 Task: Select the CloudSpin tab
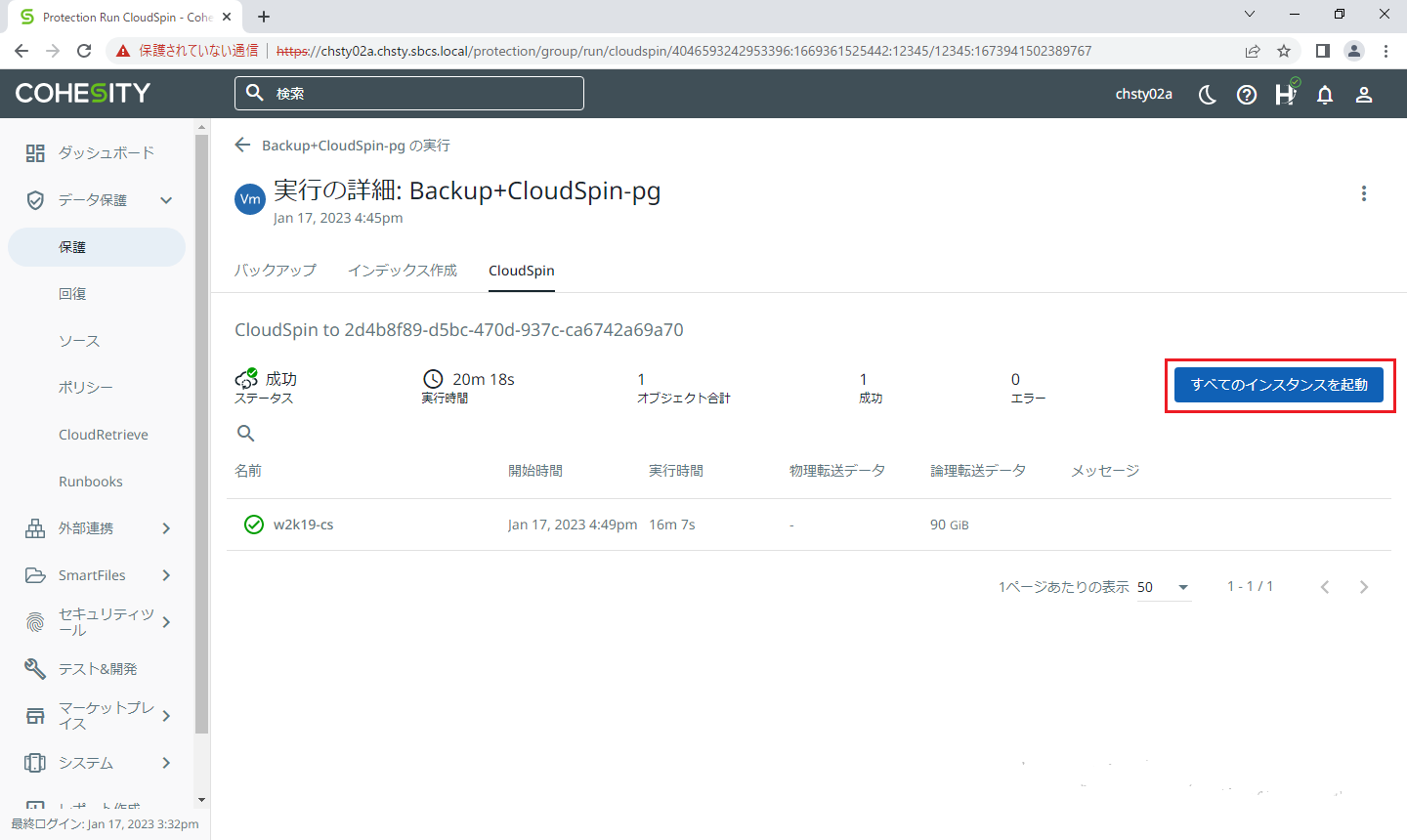point(522,271)
